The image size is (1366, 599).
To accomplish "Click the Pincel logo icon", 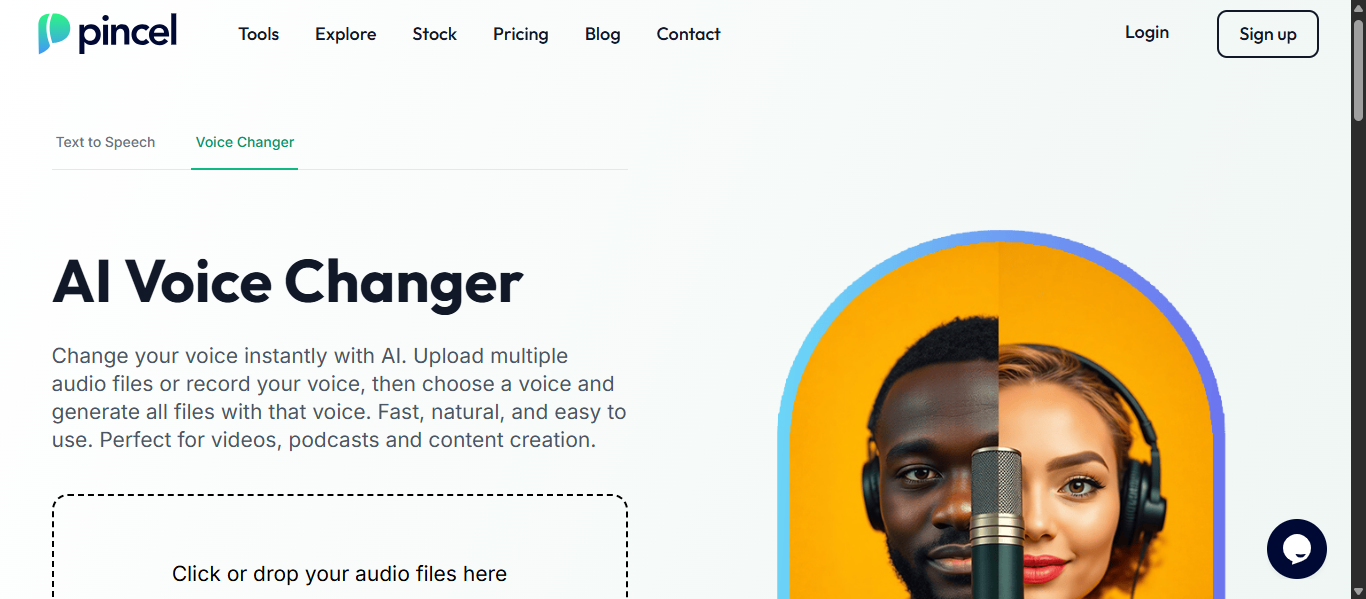I will [54, 33].
